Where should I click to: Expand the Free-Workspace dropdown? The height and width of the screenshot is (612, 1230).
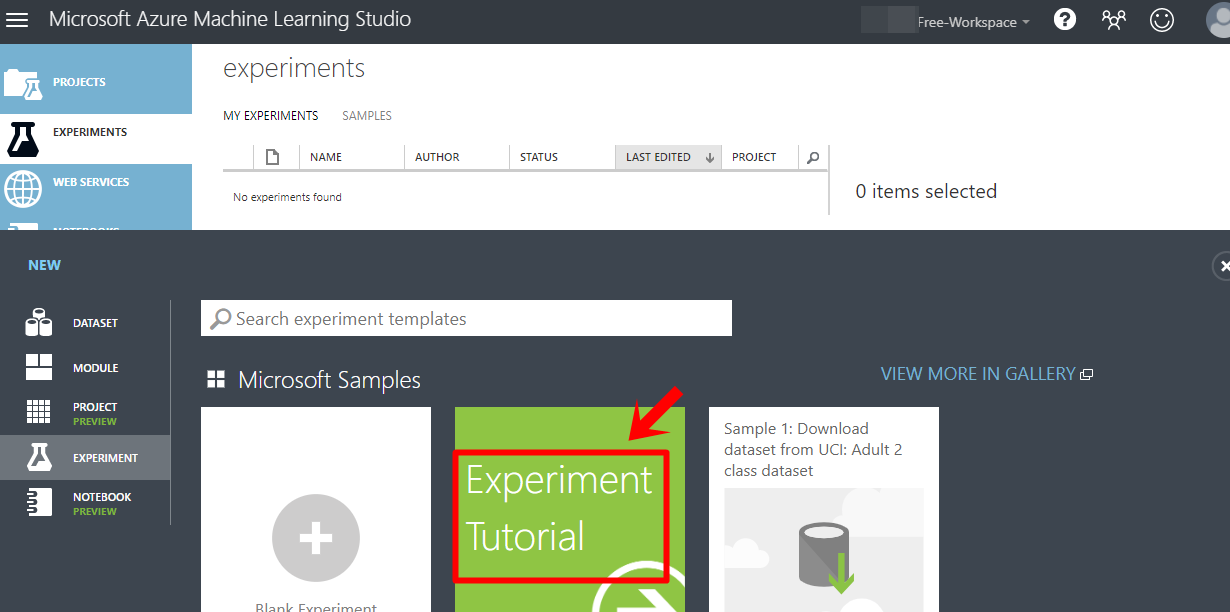click(x=973, y=22)
